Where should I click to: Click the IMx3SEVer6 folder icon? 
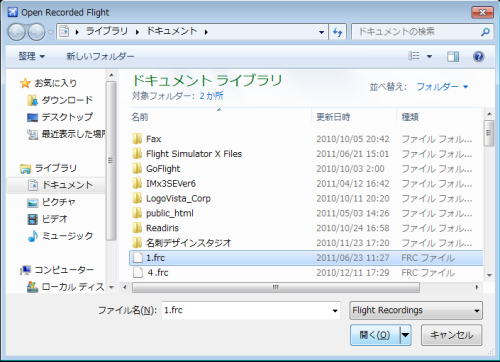137,183
